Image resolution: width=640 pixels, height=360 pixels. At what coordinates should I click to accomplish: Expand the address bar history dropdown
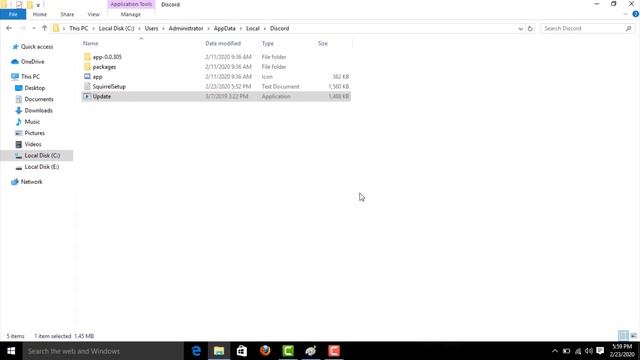520,29
